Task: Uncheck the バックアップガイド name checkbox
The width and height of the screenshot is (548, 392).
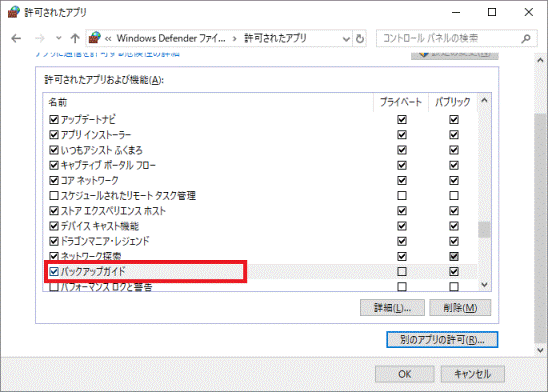Action: click(x=54, y=271)
